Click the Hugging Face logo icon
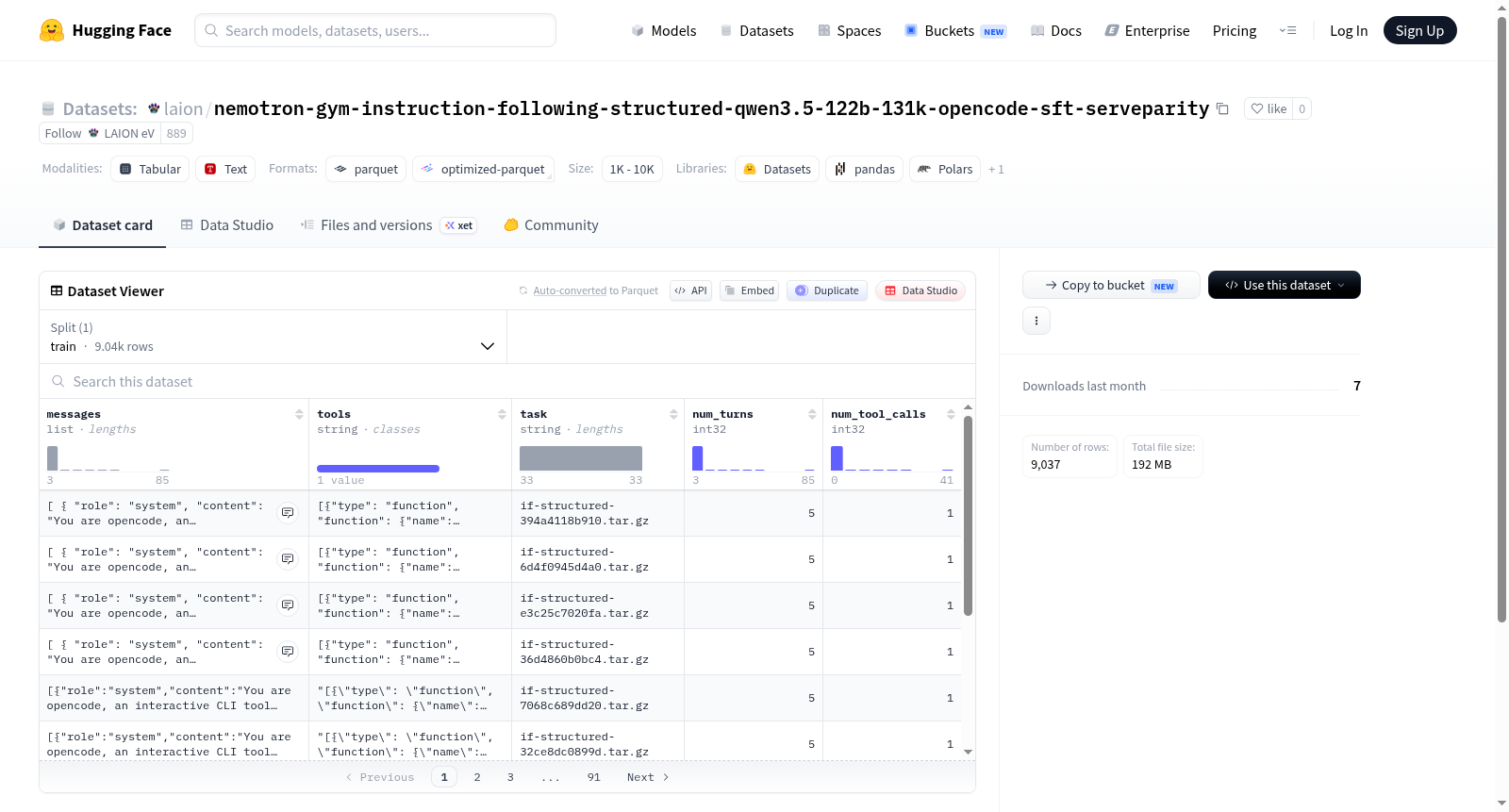This screenshot has height=812, width=1509. point(52,30)
